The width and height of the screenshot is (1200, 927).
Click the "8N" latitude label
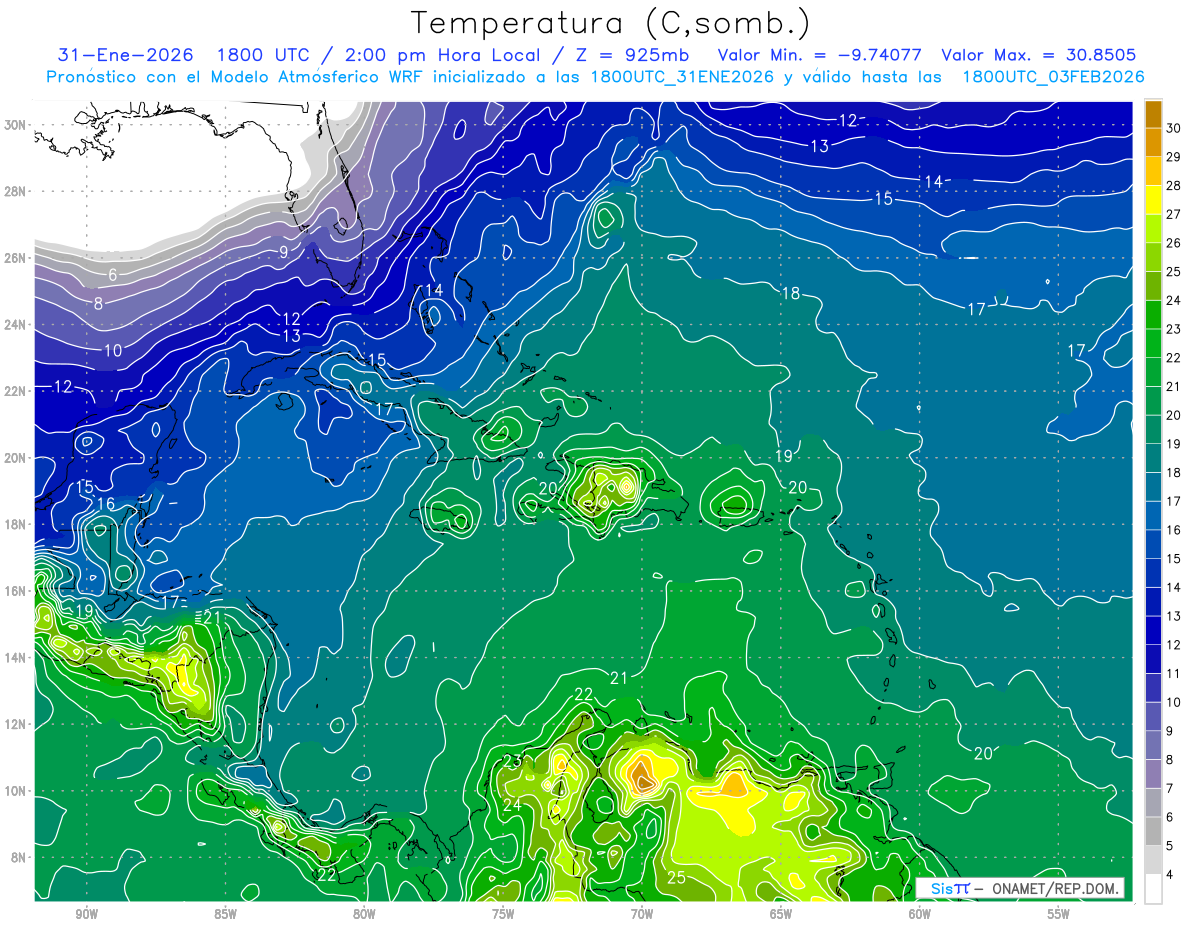[x=19, y=857]
